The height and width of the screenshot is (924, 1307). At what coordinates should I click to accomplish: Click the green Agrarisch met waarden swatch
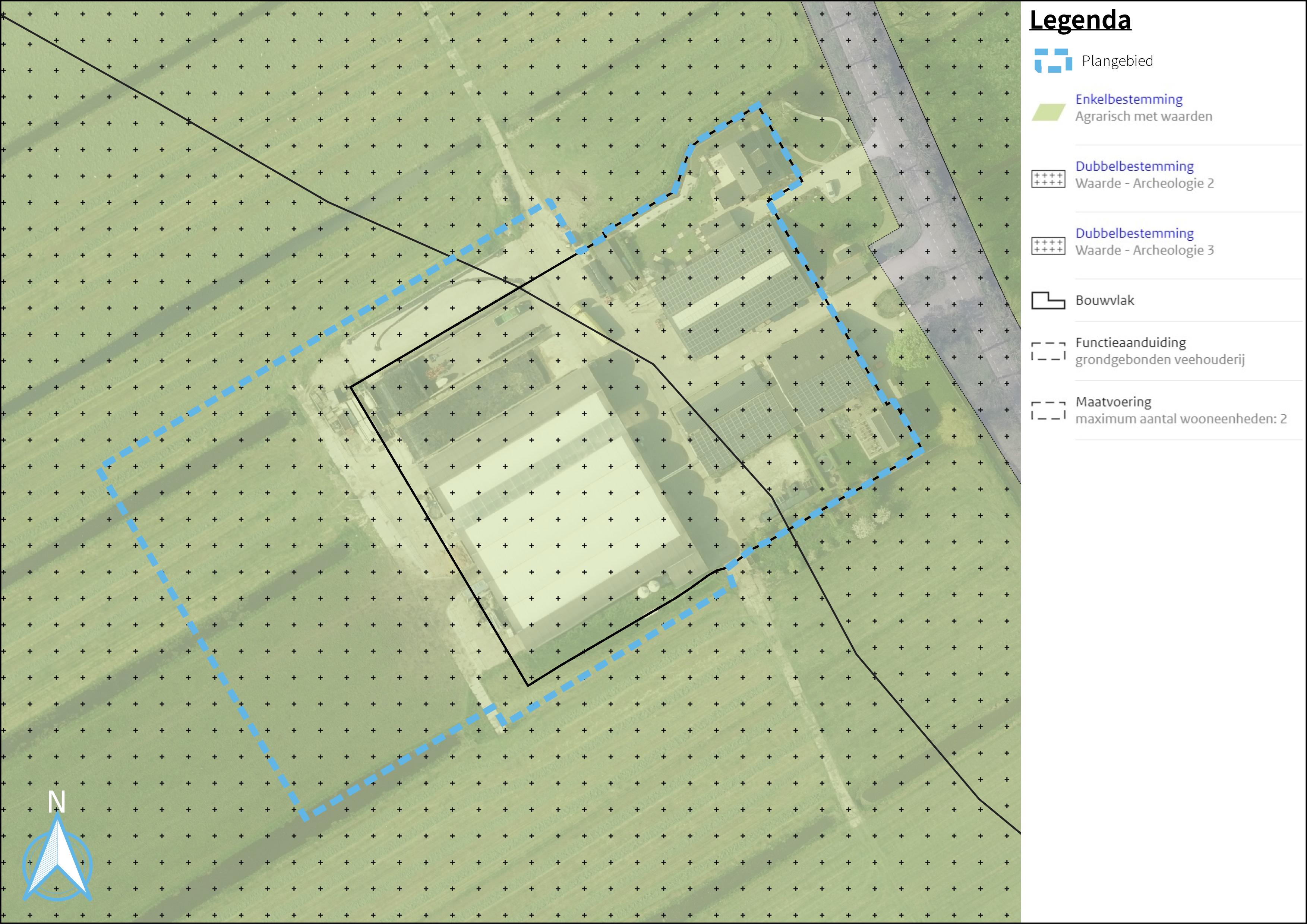(1048, 113)
